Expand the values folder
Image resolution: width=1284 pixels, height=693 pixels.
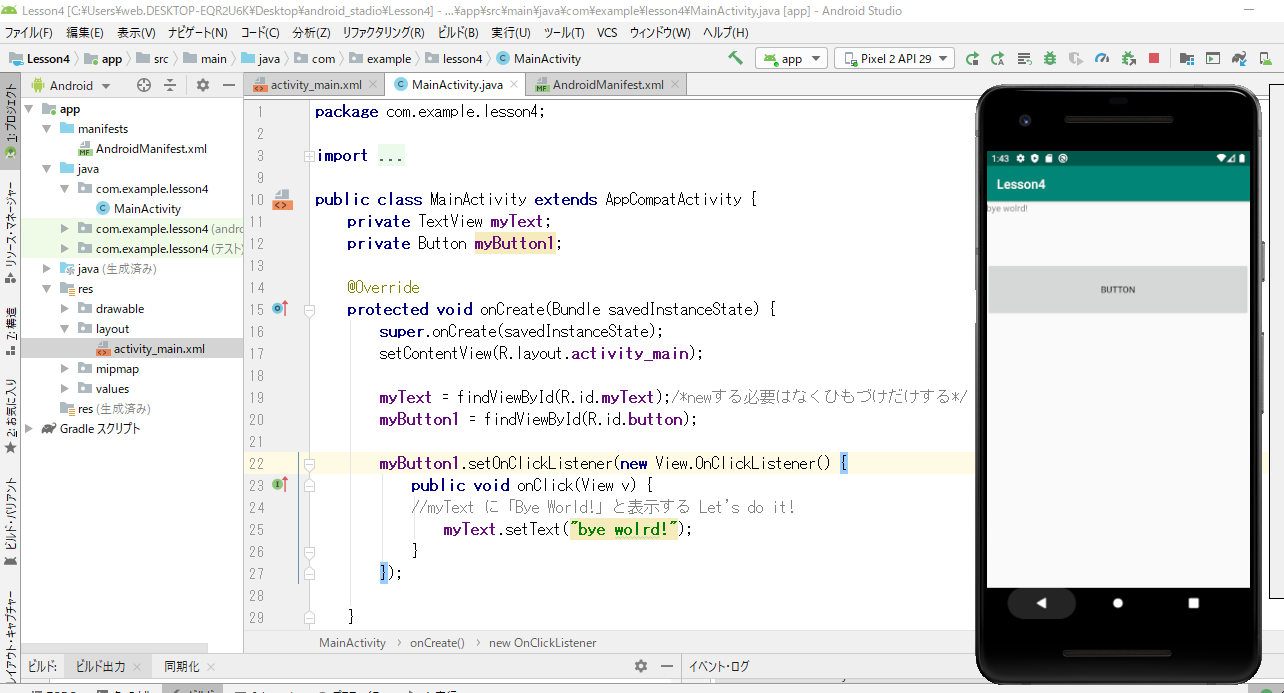(65, 389)
